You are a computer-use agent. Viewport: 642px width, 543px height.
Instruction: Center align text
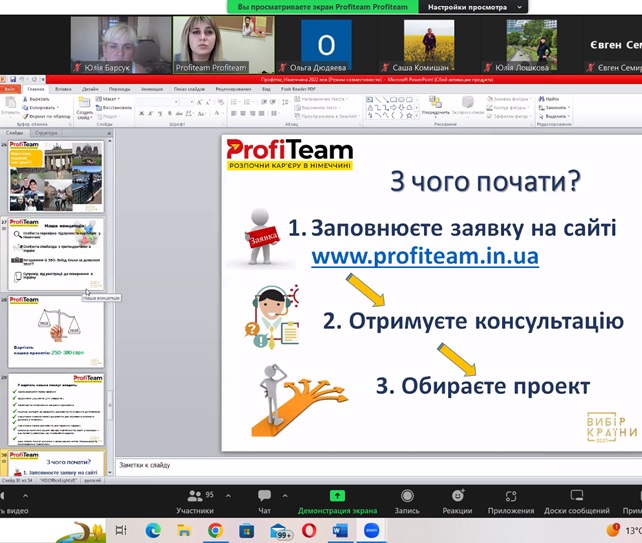pyautogui.click(x=243, y=113)
